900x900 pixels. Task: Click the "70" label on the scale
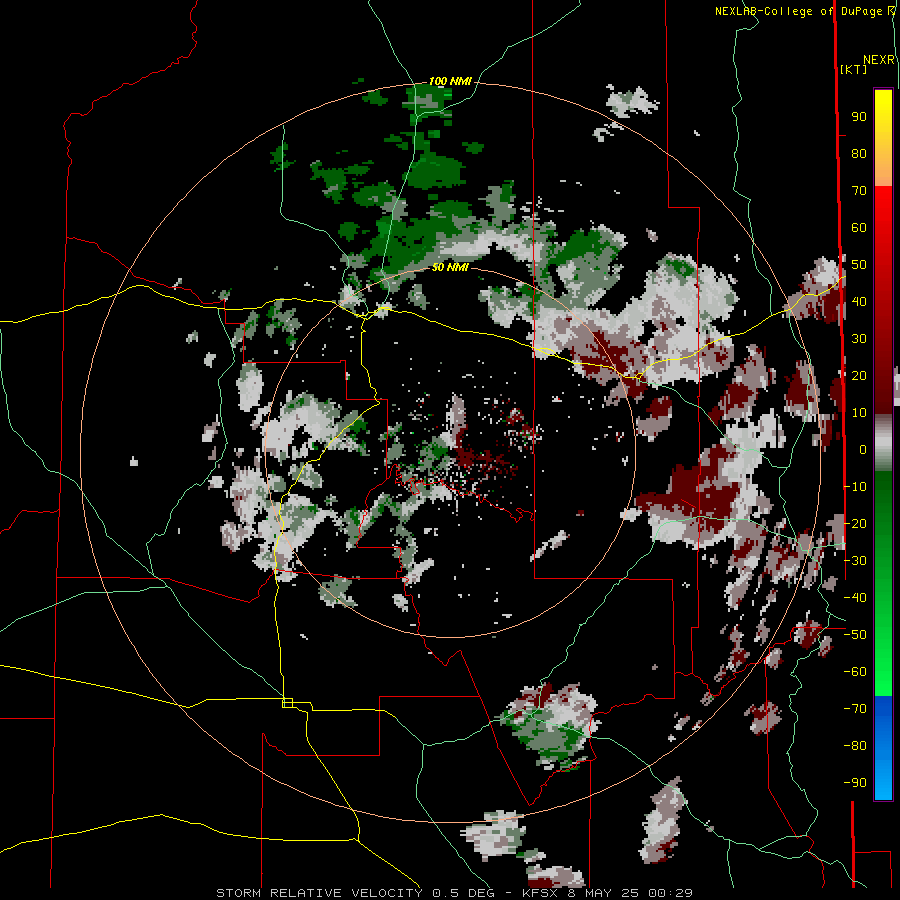pyautogui.click(x=859, y=191)
